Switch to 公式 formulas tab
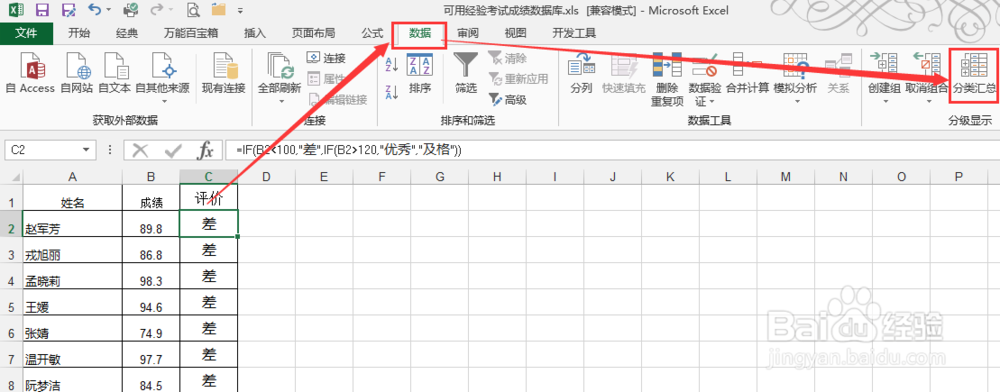Screen dimensions: 1000x392 (x=372, y=33)
